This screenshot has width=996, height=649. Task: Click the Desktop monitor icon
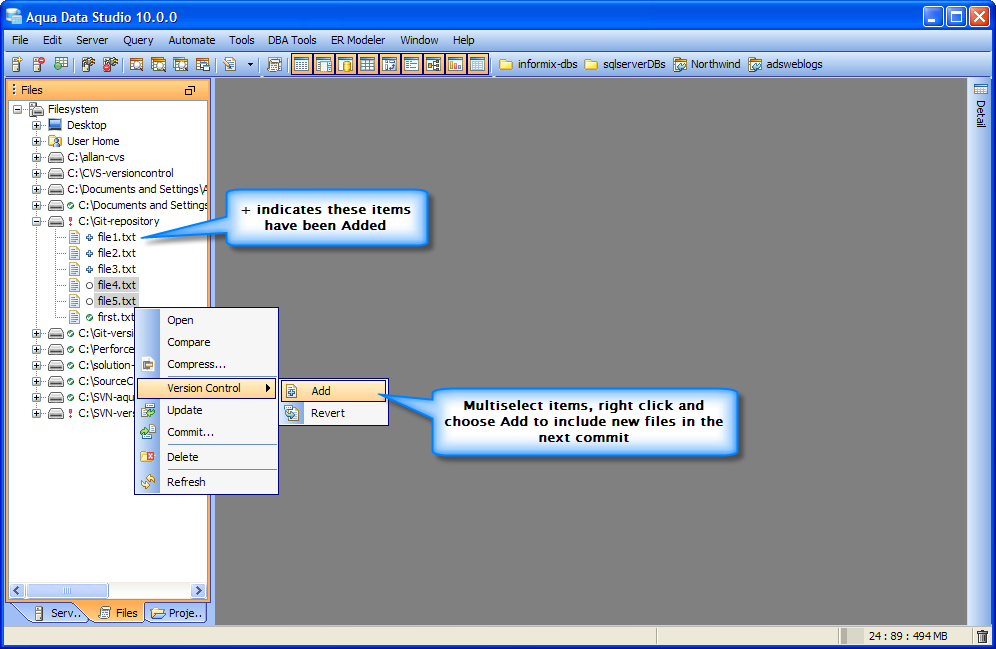(55, 124)
